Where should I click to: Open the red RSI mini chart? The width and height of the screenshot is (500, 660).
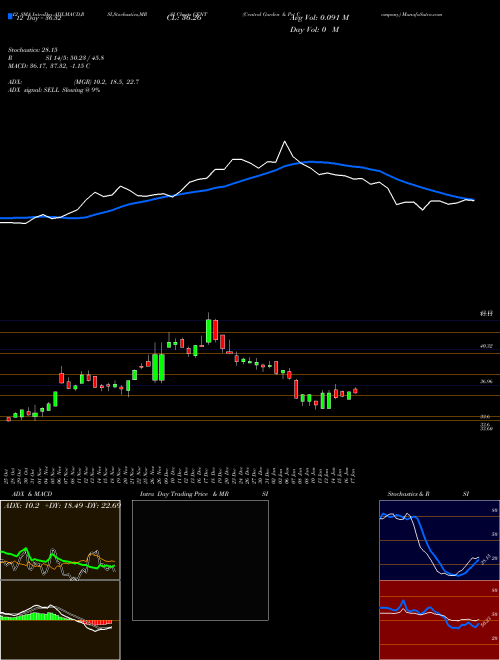(439, 620)
